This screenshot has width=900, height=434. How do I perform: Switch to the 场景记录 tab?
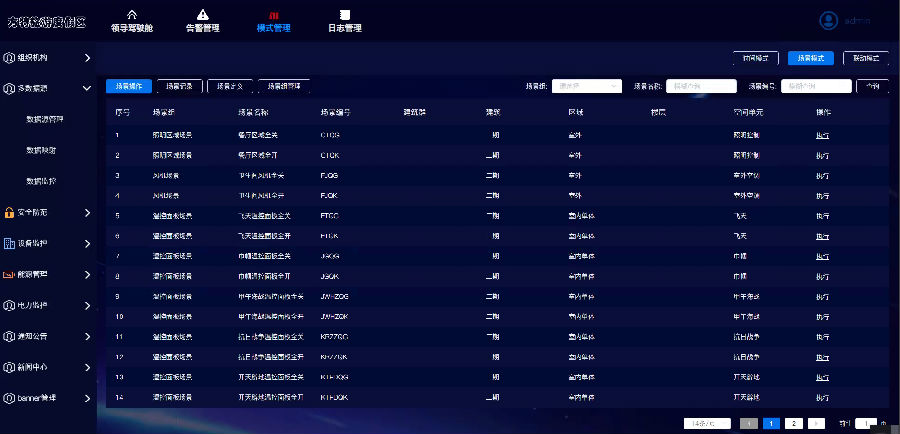tap(178, 86)
